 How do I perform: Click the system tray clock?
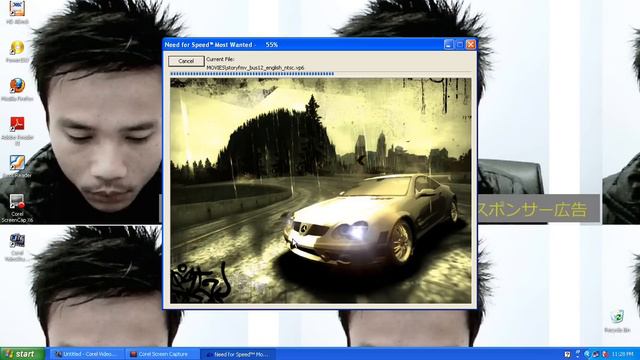point(623,354)
